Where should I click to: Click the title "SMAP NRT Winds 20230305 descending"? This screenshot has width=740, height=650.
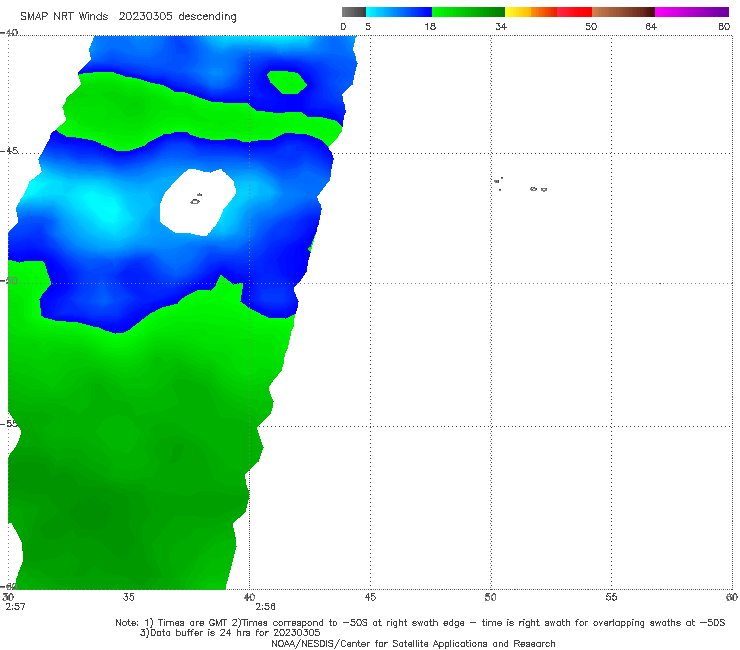coord(128,17)
